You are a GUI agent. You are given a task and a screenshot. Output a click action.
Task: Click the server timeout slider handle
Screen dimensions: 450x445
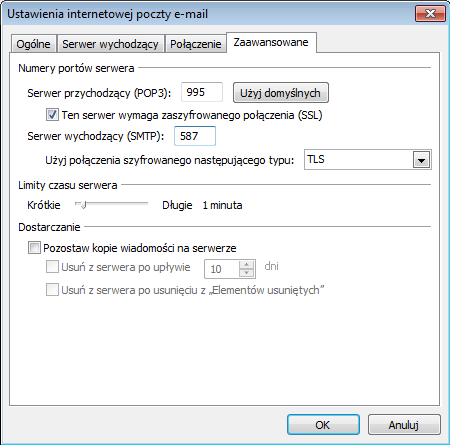[x=83, y=204]
